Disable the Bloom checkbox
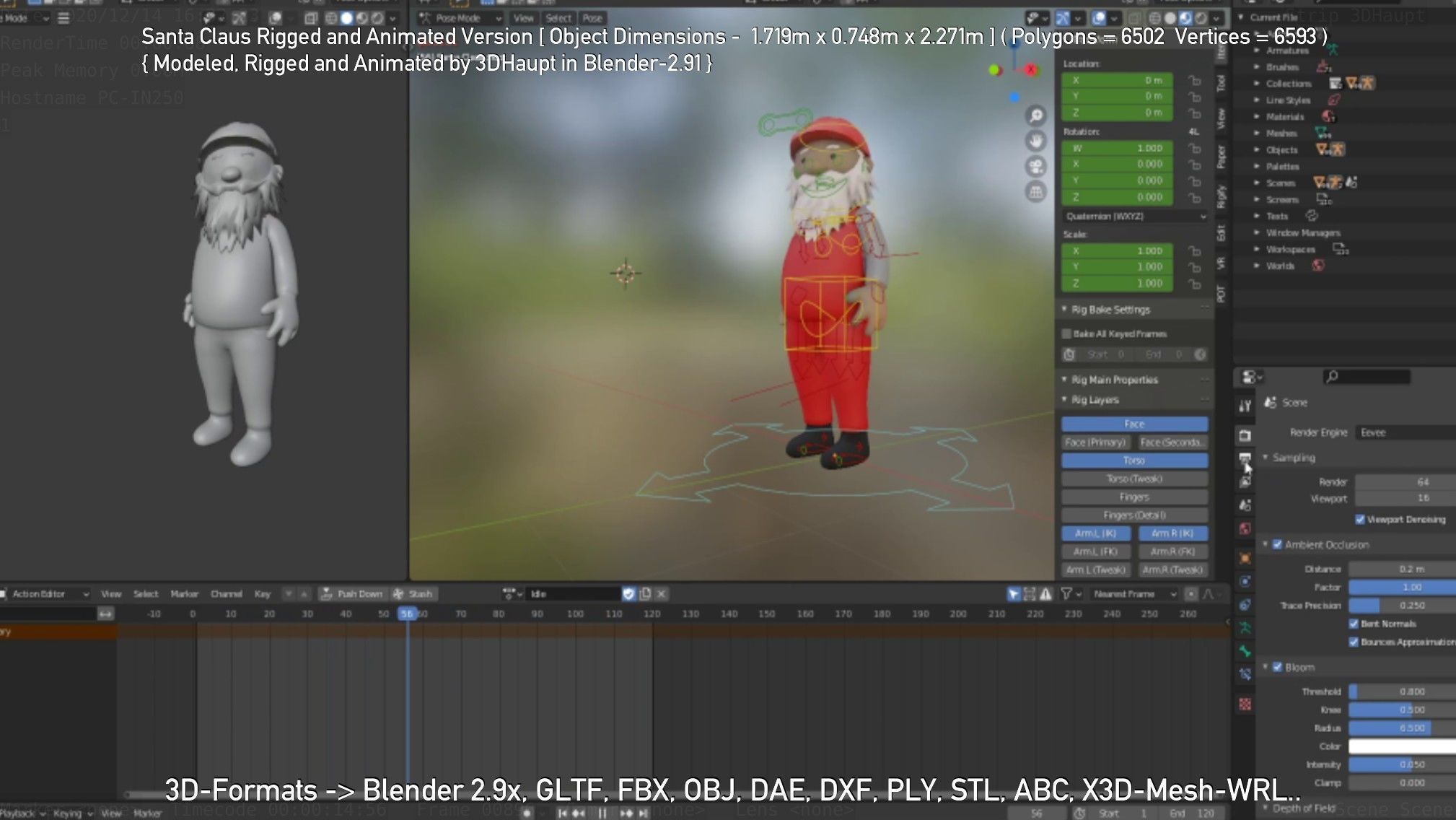1456x820 pixels. click(1277, 667)
